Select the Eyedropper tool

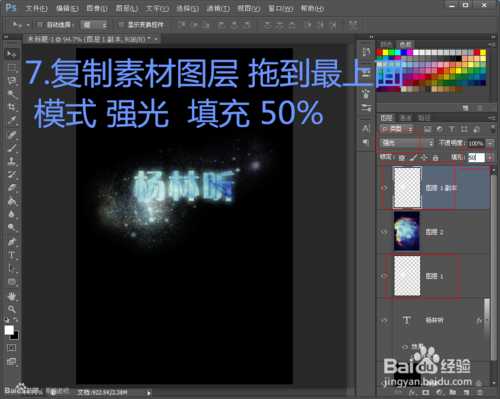(x=12, y=121)
